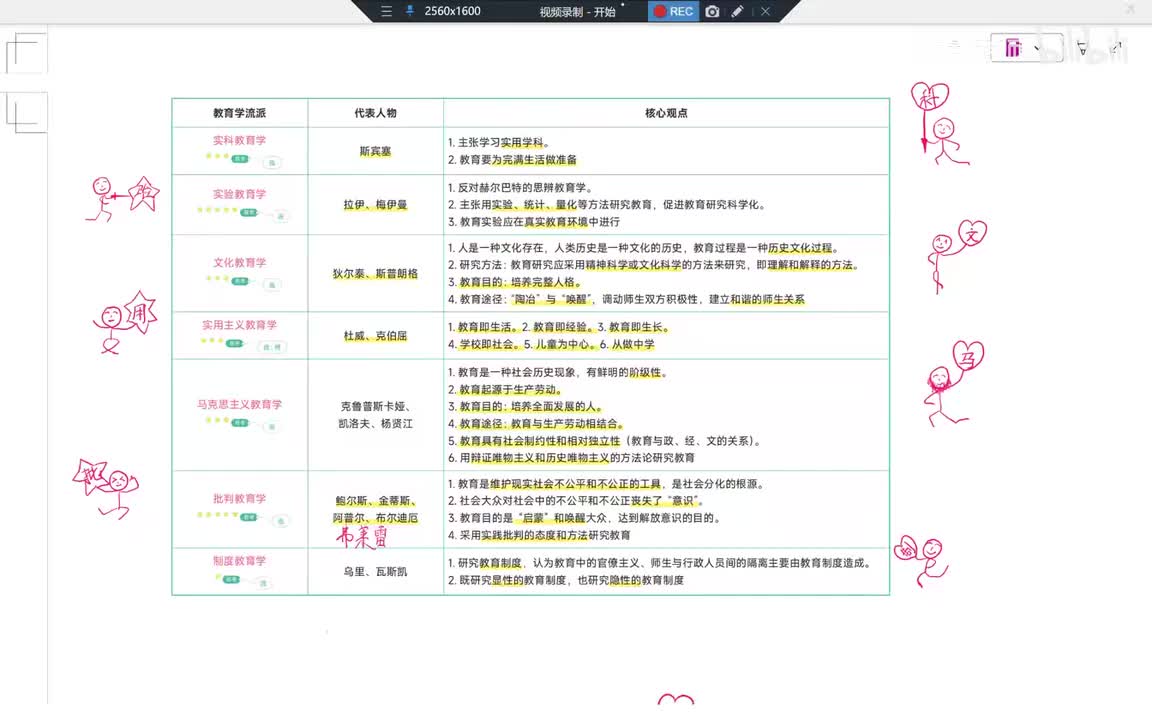Click the 斯宾塞 representative cell
This screenshot has height=720, width=1152.
[x=375, y=151]
